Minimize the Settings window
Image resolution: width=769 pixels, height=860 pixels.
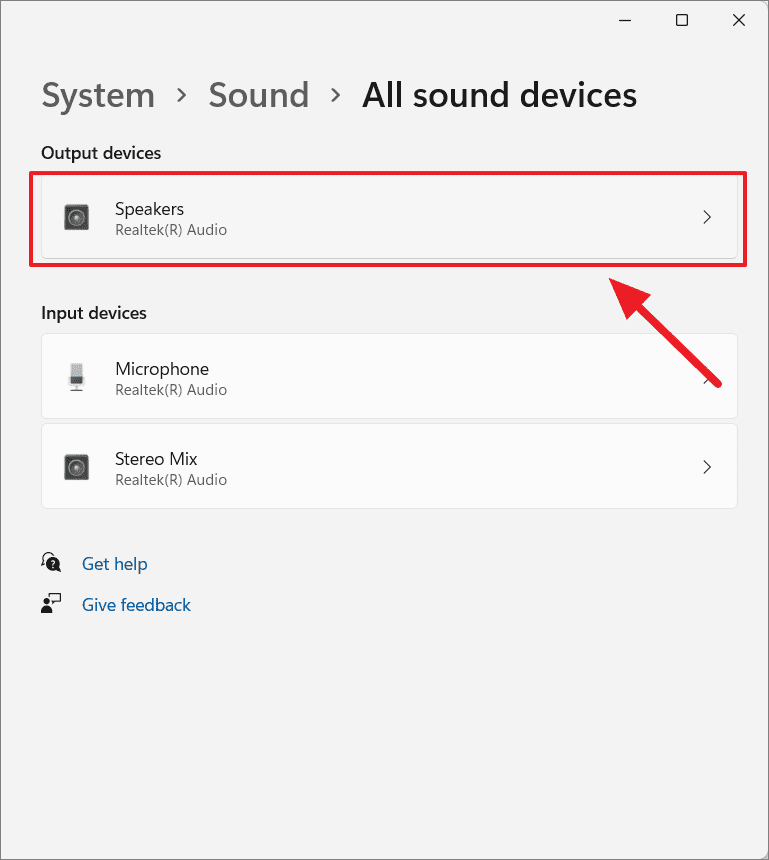(624, 19)
